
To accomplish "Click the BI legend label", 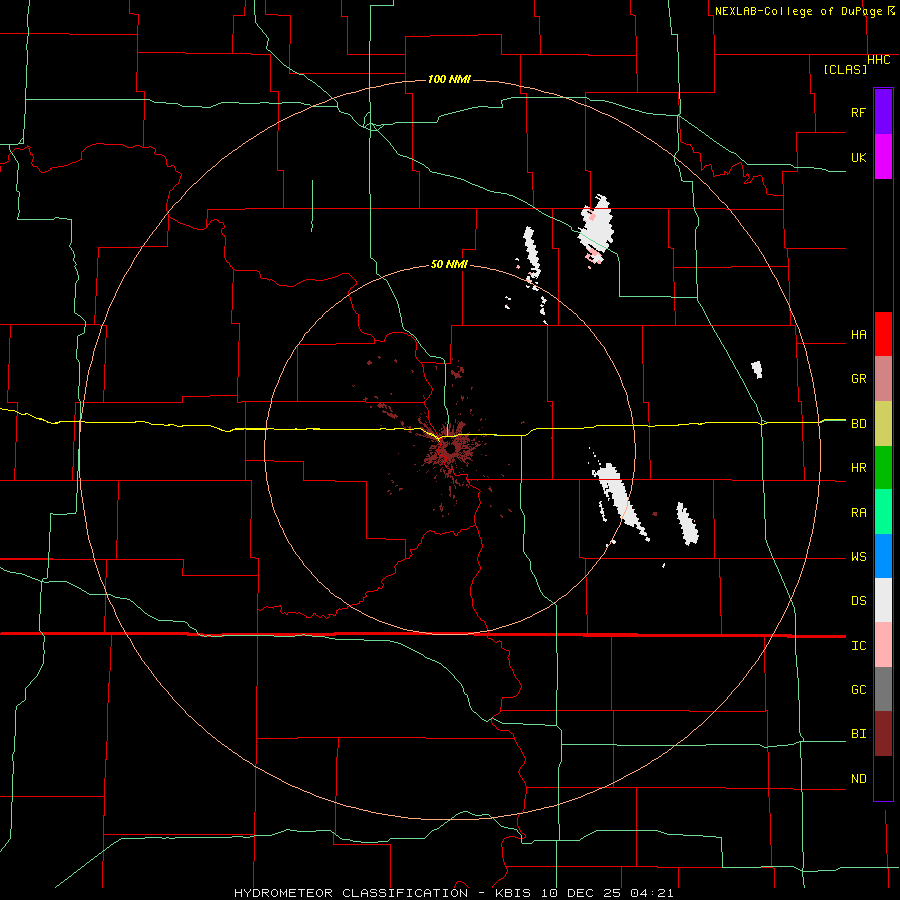I will [858, 734].
